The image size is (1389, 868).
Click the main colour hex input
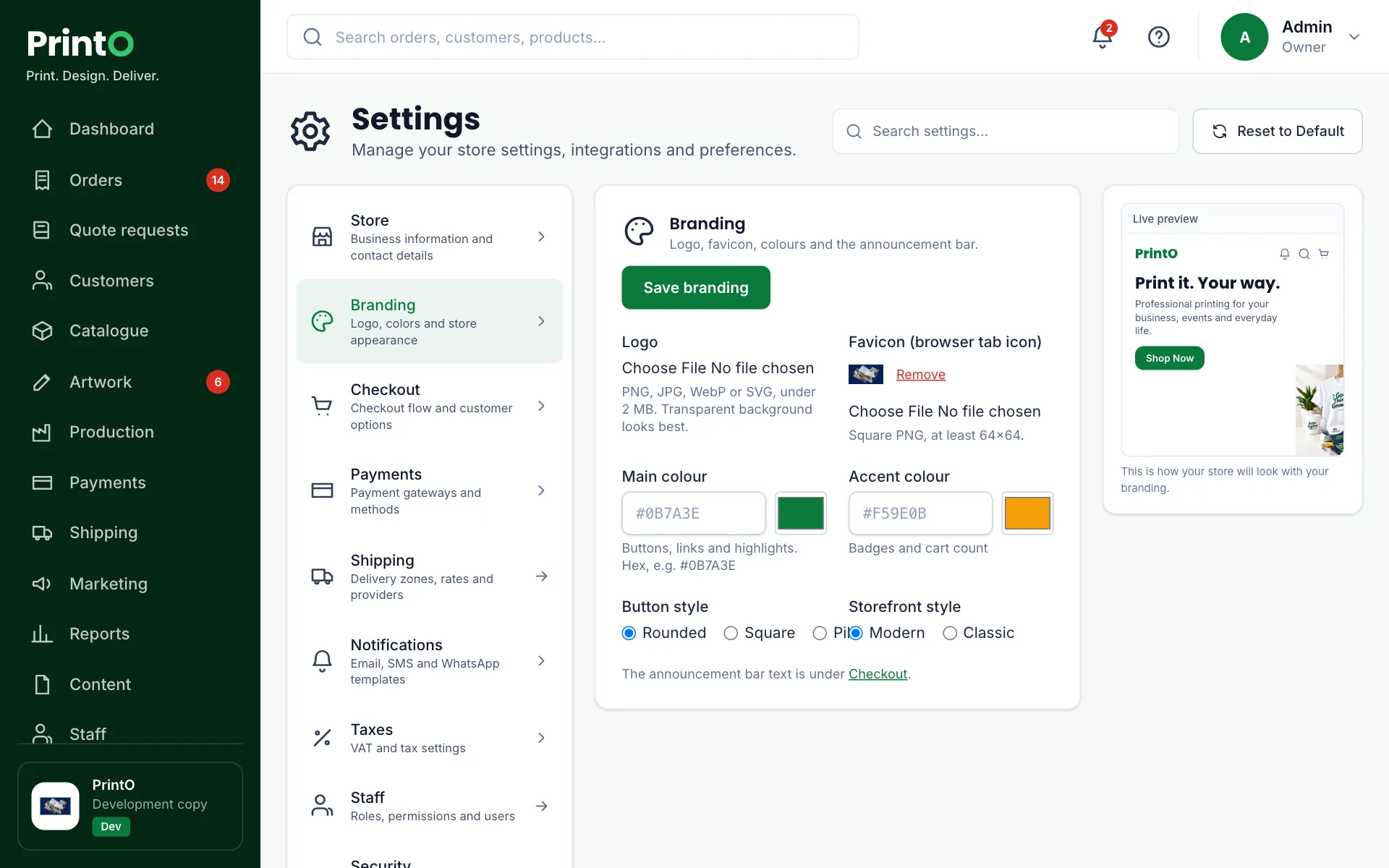(694, 513)
